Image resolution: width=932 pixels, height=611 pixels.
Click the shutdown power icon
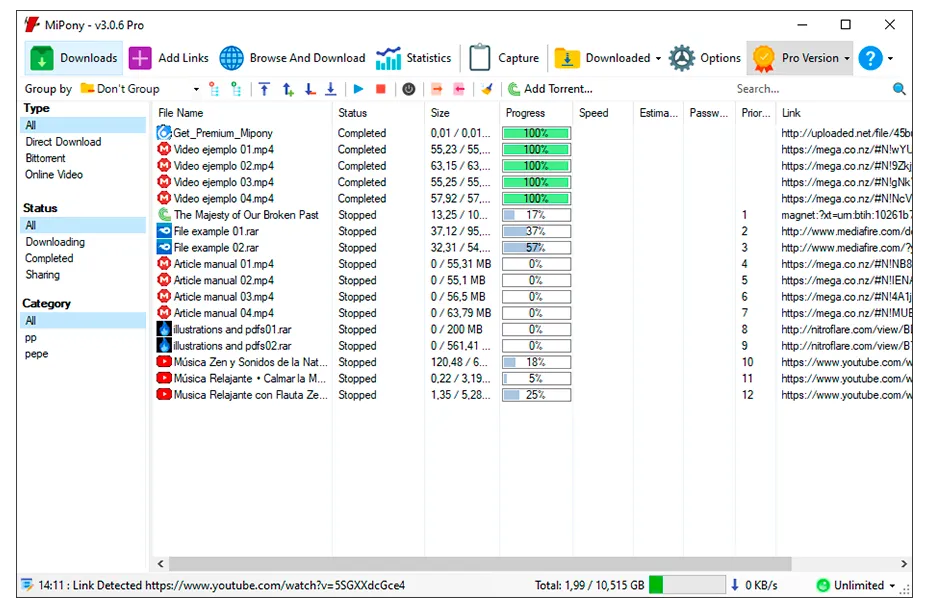click(x=409, y=89)
